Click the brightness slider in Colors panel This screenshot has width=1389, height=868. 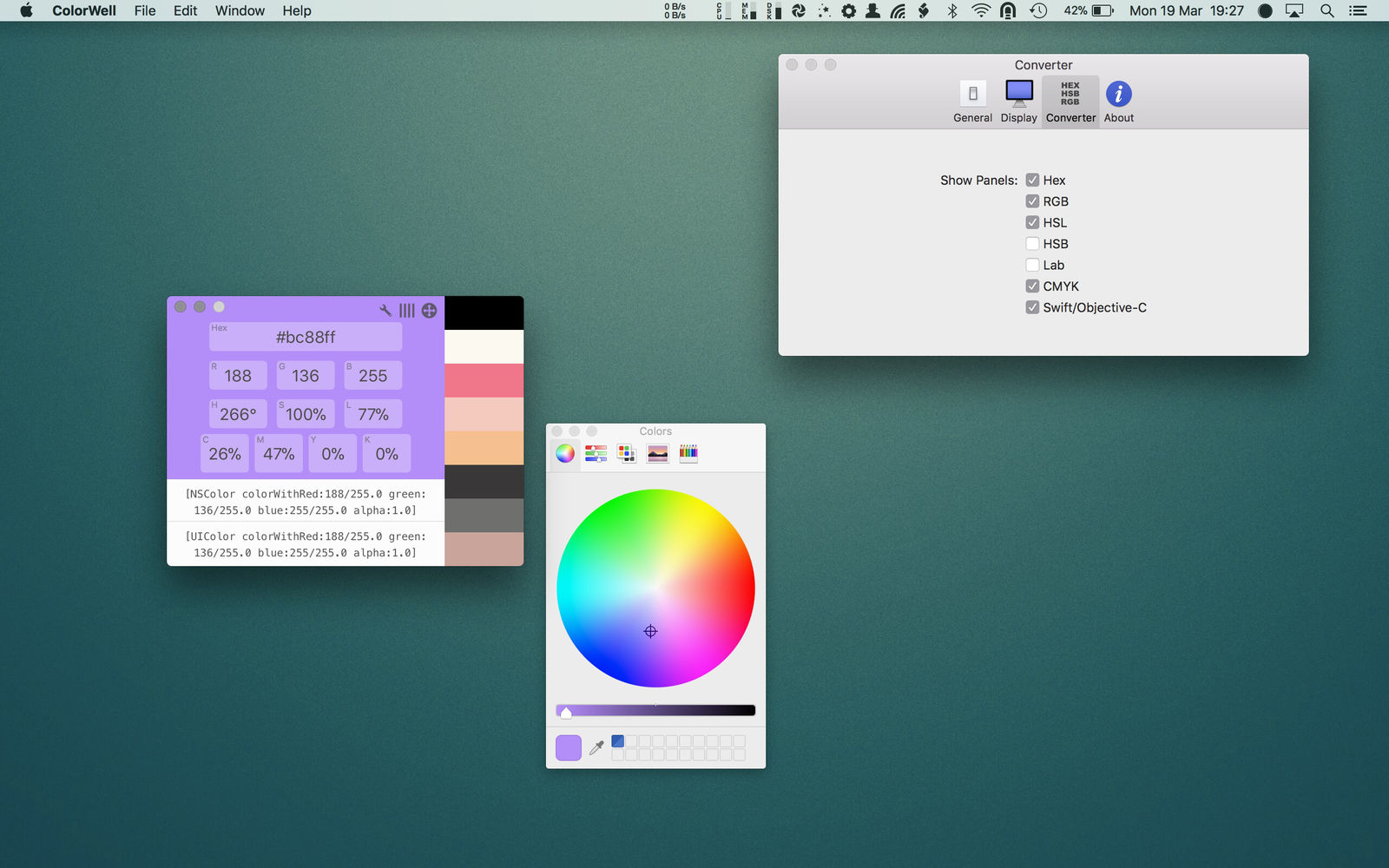(x=655, y=710)
